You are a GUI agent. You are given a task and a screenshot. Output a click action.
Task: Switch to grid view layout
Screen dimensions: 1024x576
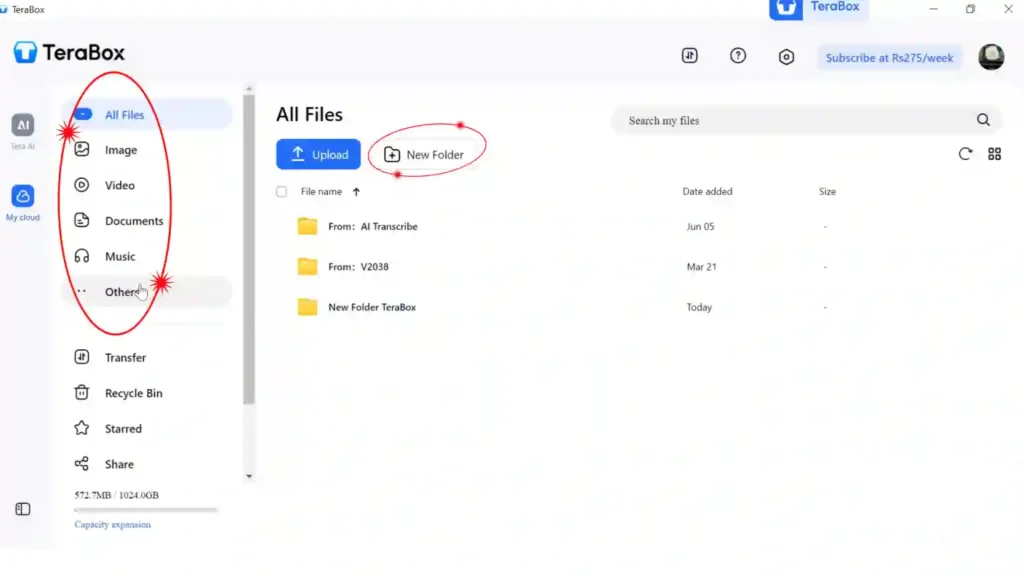[994, 154]
